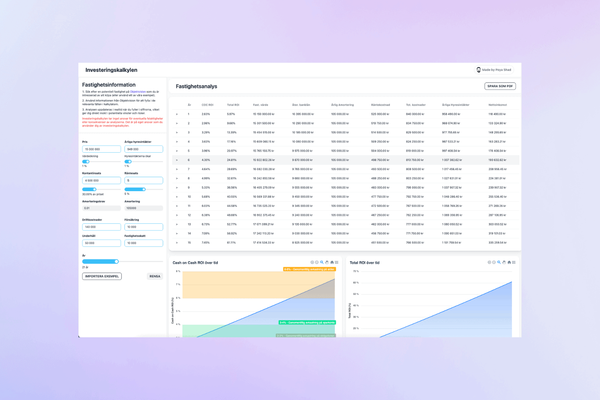Click the Rensa button
The height and width of the screenshot is (400, 600).
pyautogui.click(x=155, y=276)
